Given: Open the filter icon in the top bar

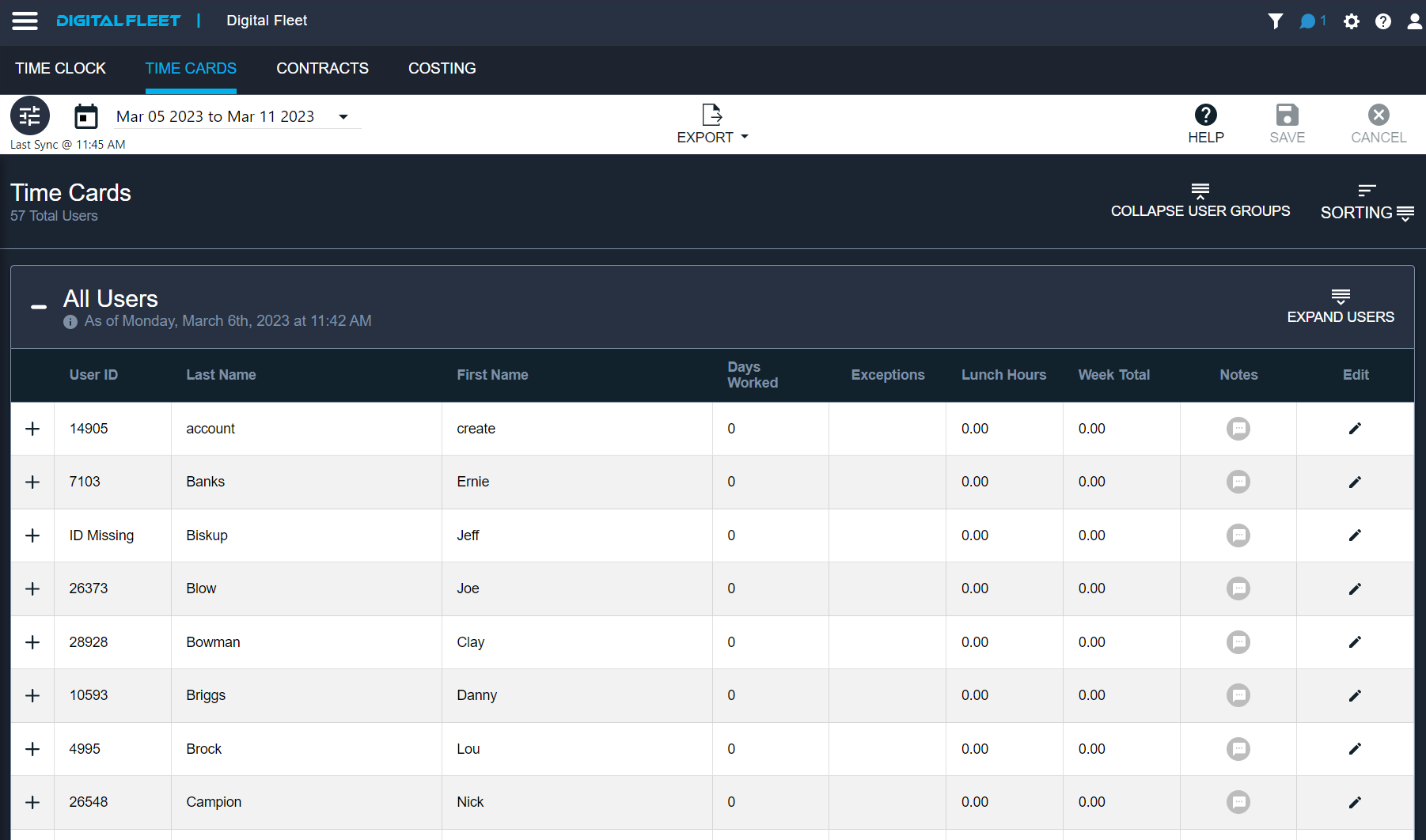Looking at the screenshot, I should 1276,21.
